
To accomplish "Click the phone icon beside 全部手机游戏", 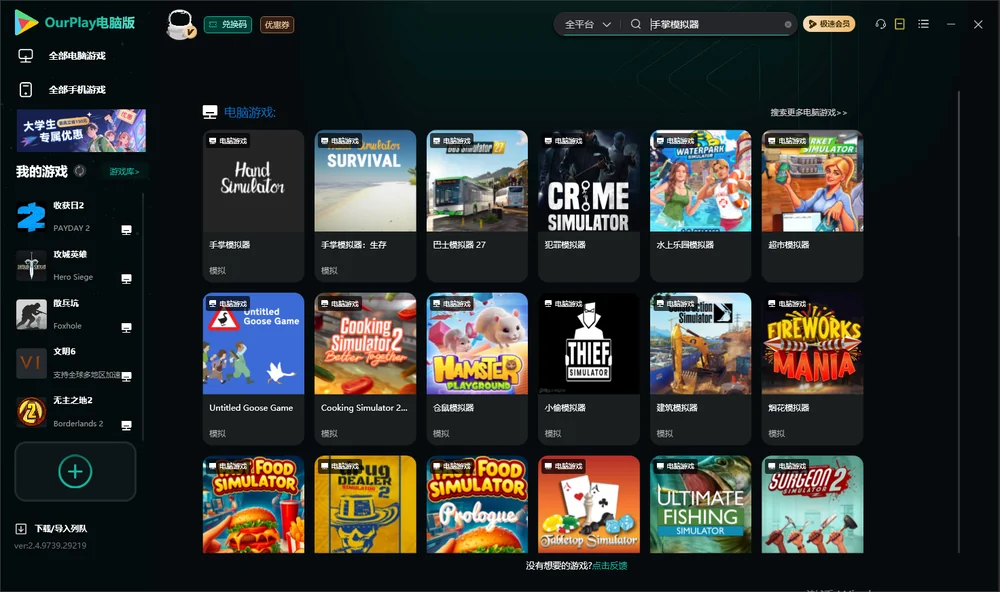I will click(x=26, y=90).
